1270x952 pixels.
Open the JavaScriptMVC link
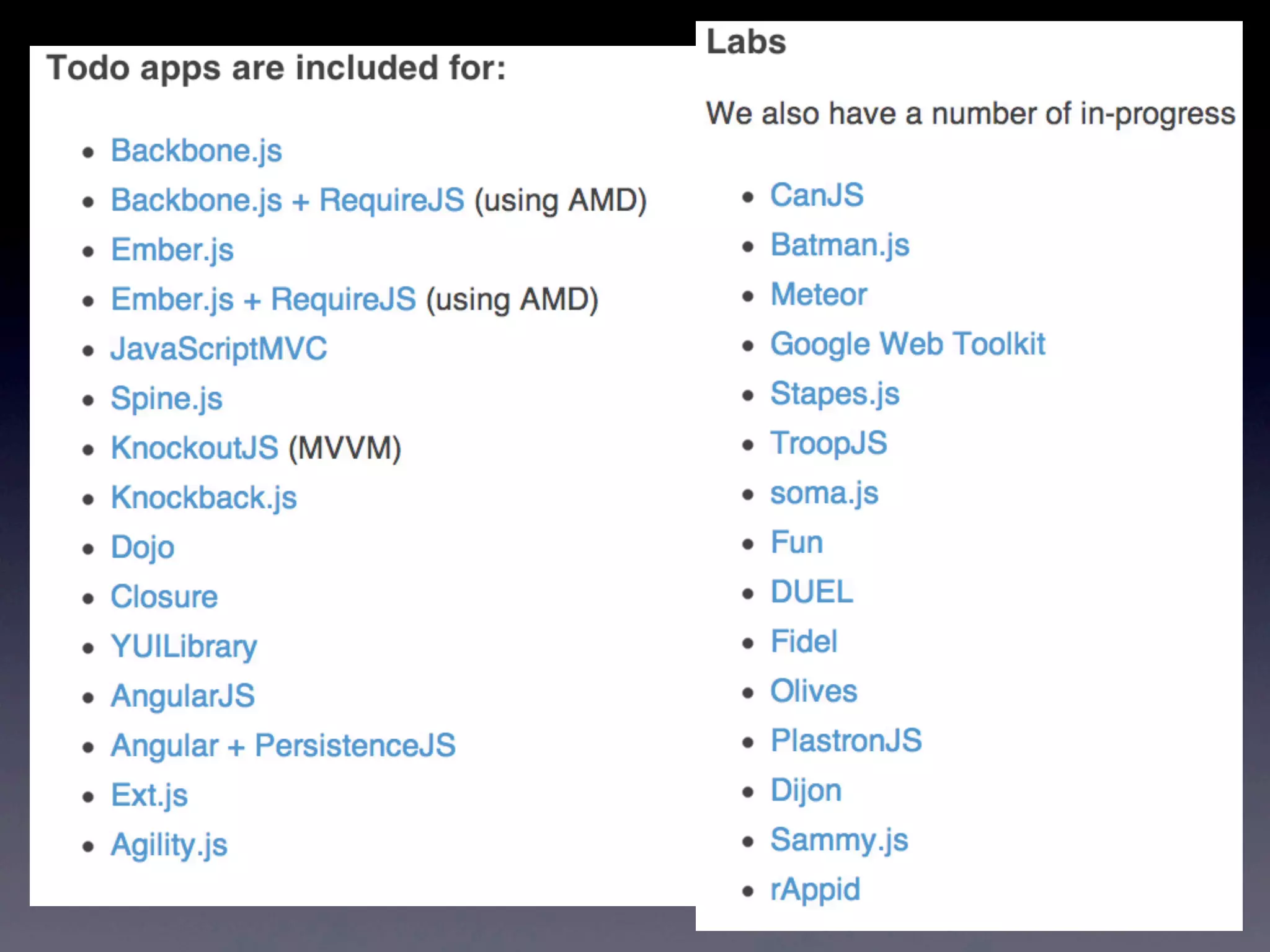(218, 349)
